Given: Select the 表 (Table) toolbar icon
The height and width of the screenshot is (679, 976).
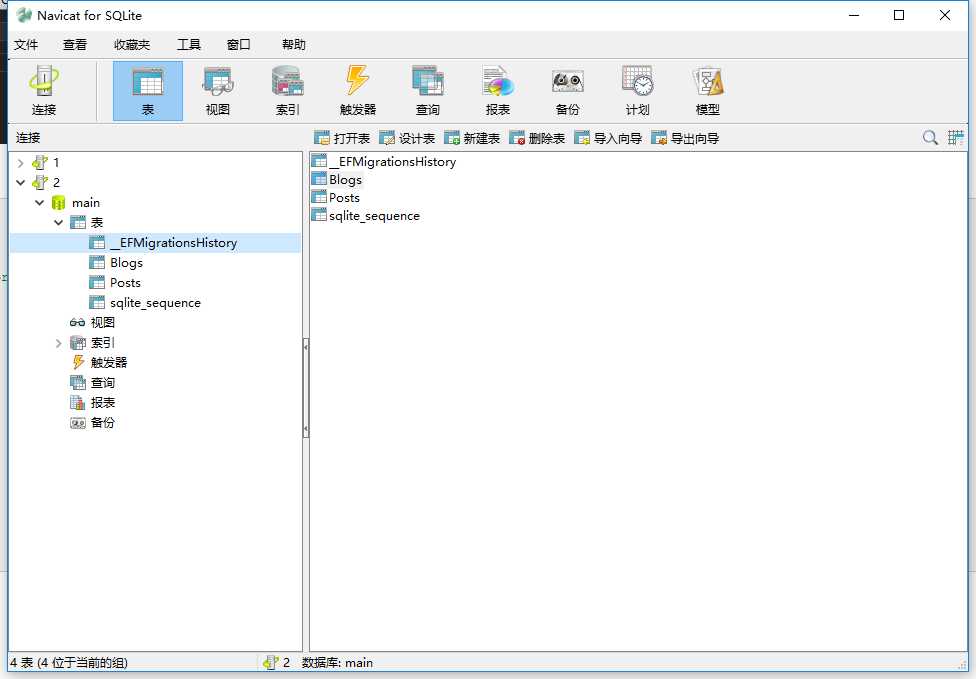Looking at the screenshot, I should [x=148, y=91].
